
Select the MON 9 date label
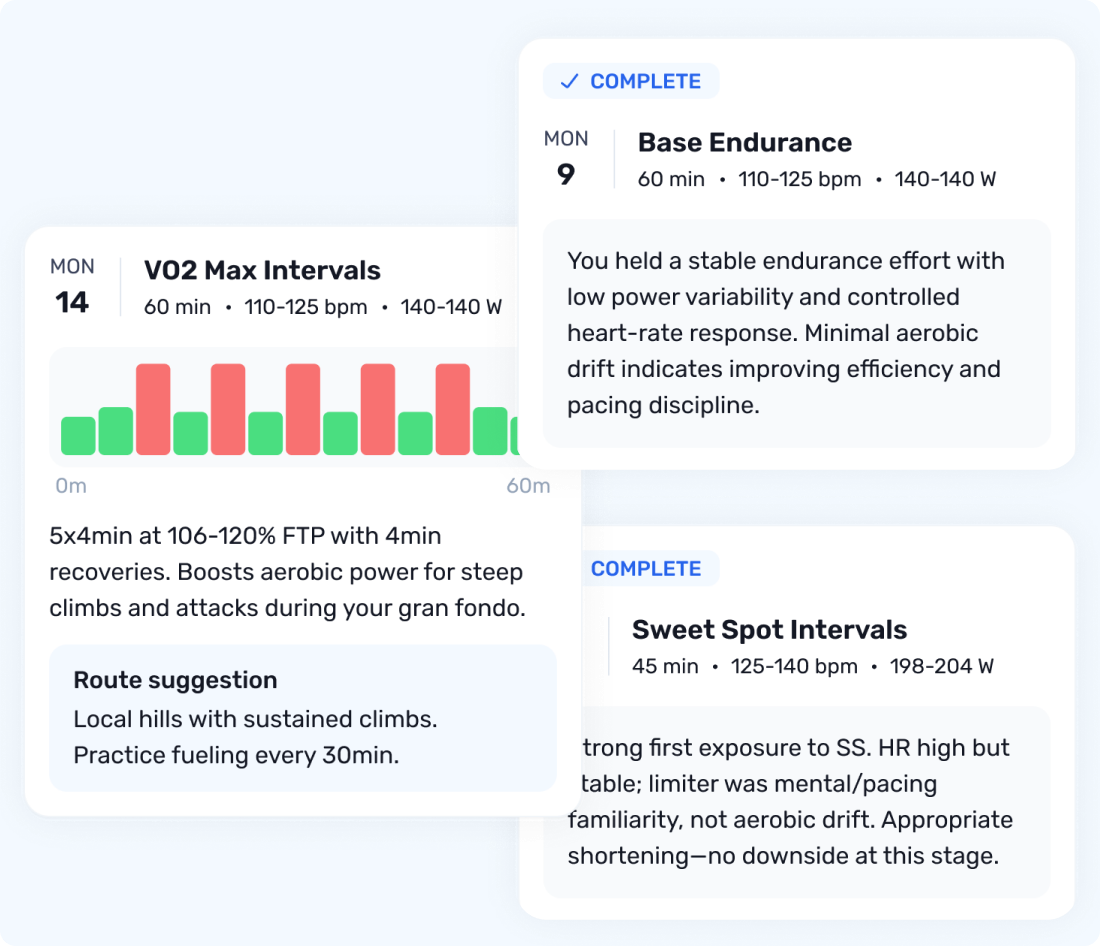click(x=566, y=159)
